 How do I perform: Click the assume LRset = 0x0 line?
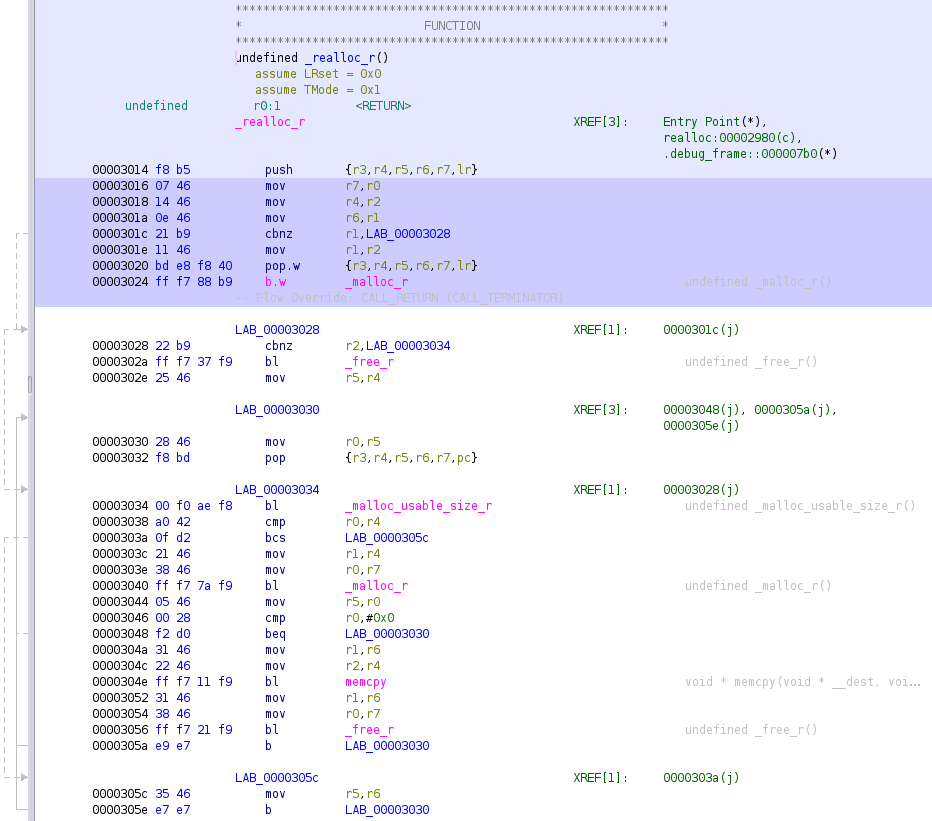click(x=318, y=74)
